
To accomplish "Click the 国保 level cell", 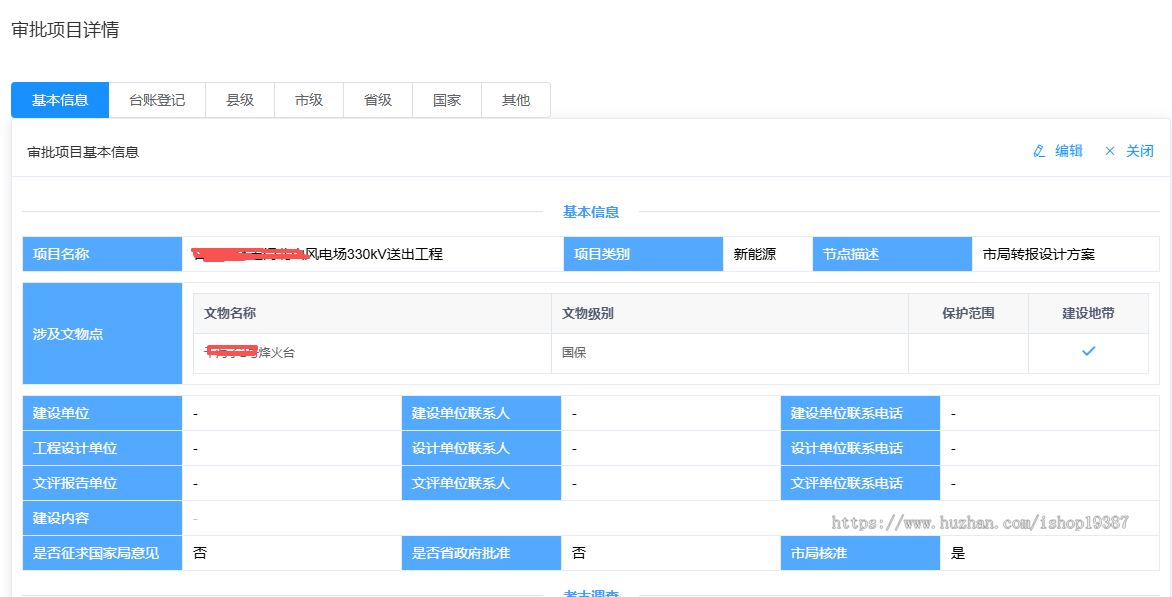I will [730, 353].
